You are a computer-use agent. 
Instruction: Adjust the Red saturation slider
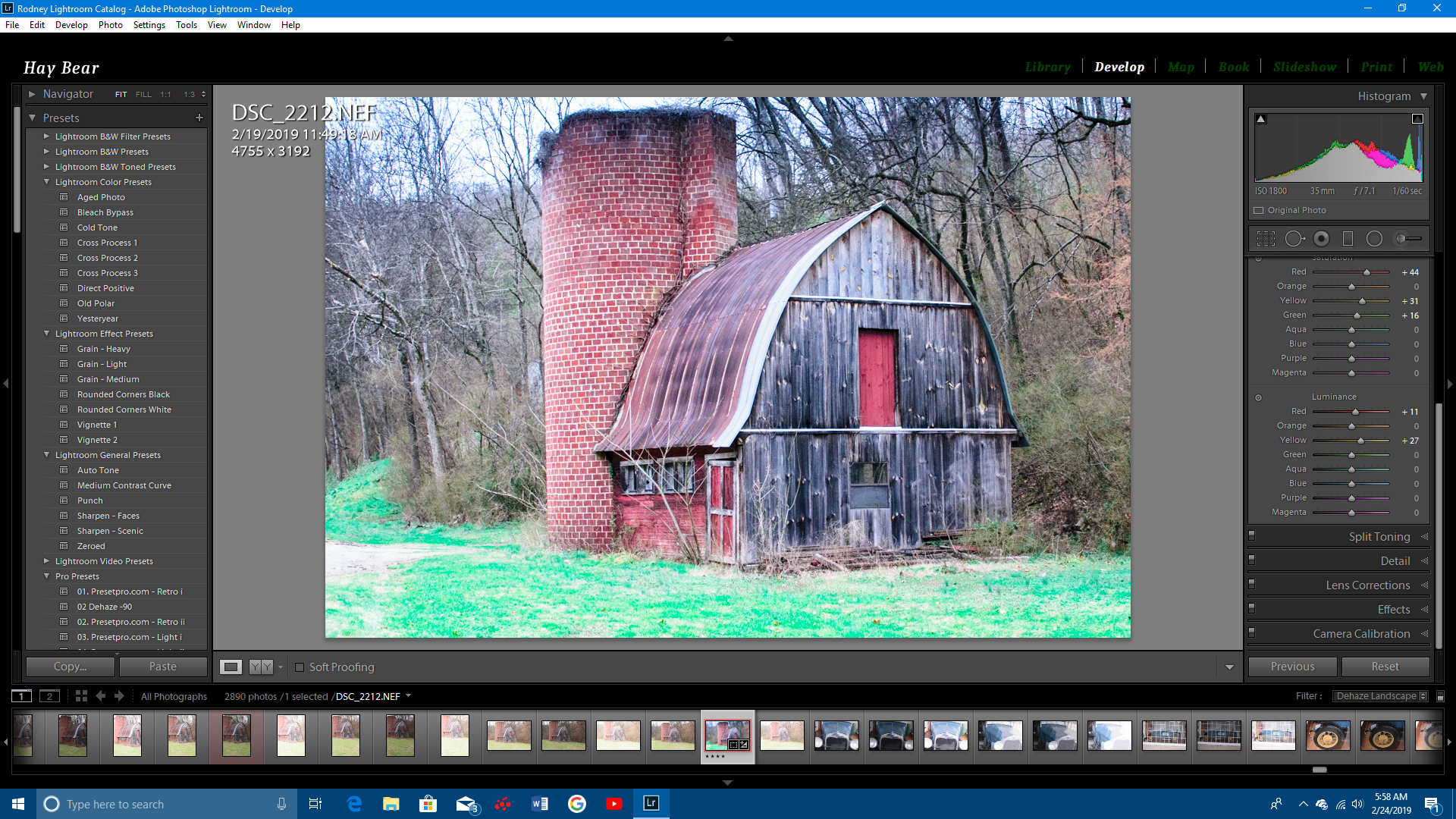(x=1367, y=272)
